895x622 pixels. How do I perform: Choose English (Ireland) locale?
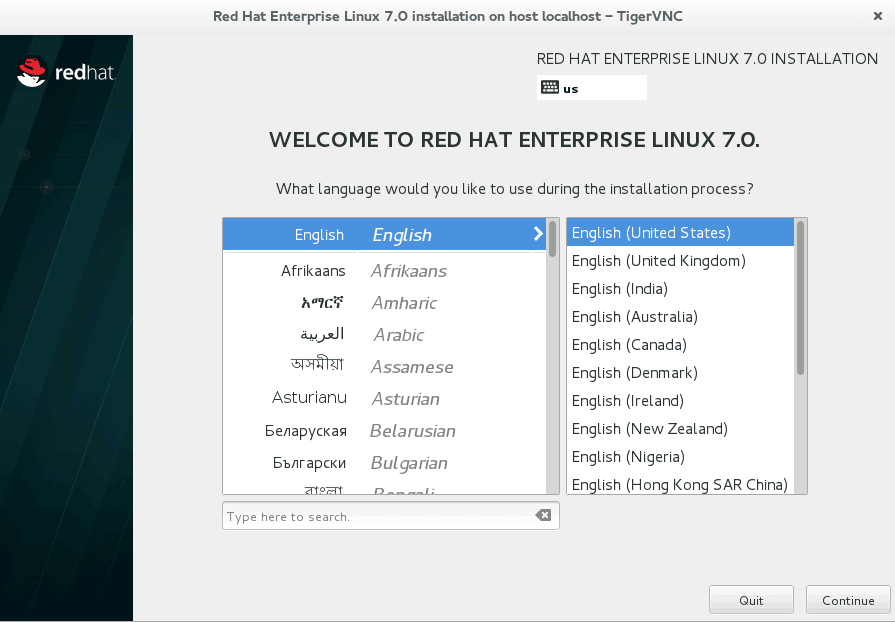[680, 401]
